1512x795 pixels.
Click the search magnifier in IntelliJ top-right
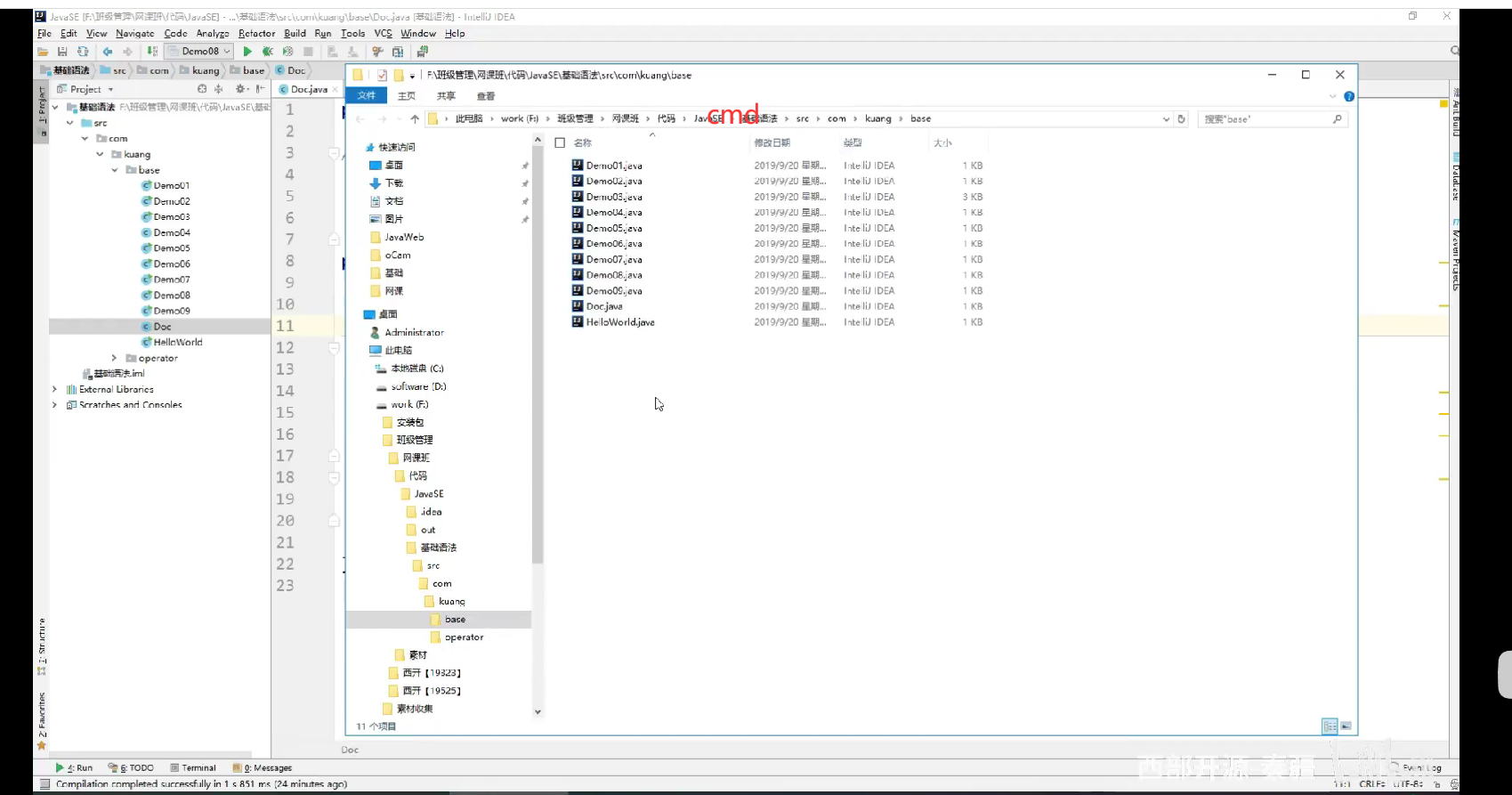pyautogui.click(x=1454, y=51)
